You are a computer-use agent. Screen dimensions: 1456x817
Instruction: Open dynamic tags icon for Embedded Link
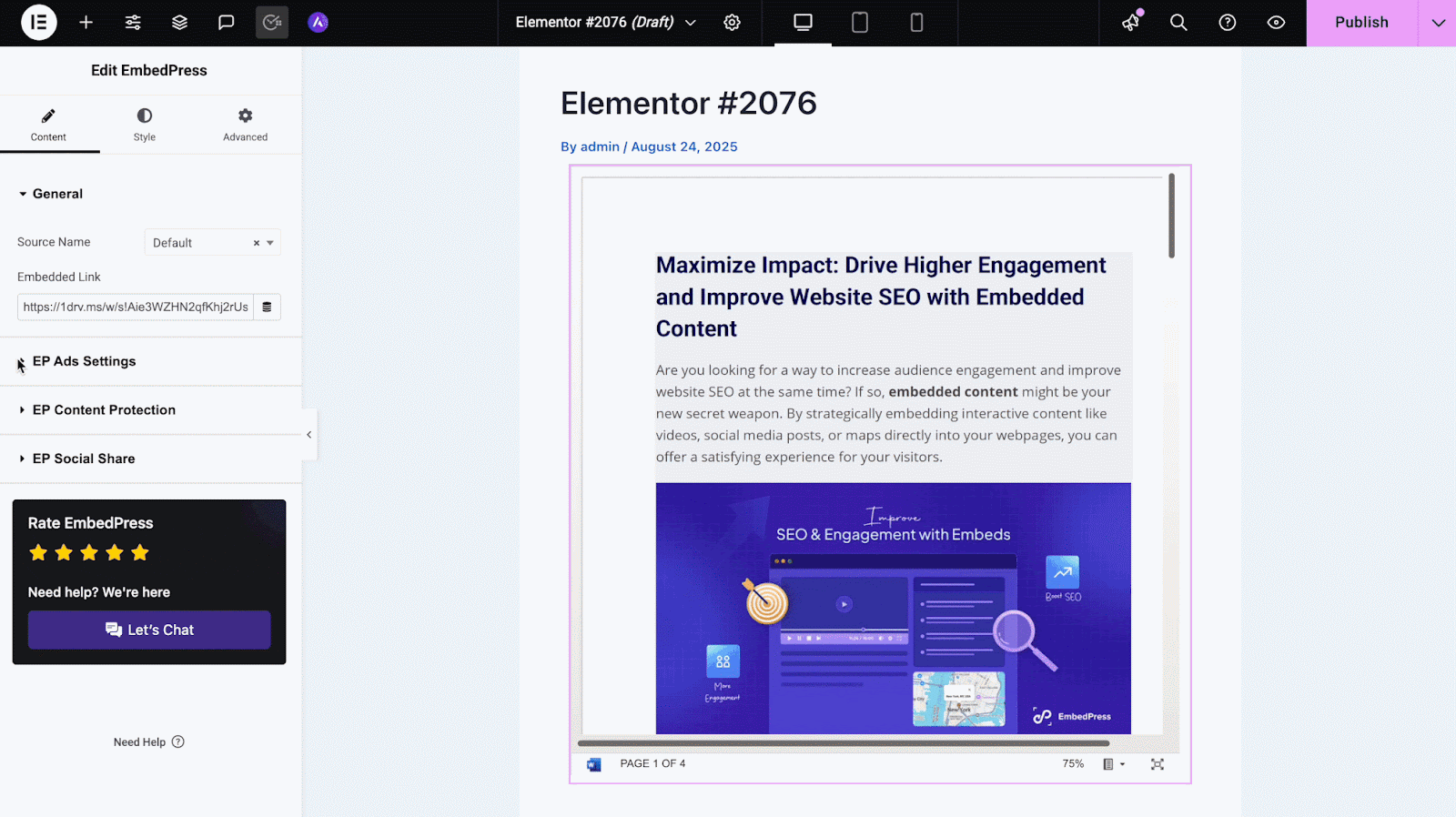click(267, 307)
